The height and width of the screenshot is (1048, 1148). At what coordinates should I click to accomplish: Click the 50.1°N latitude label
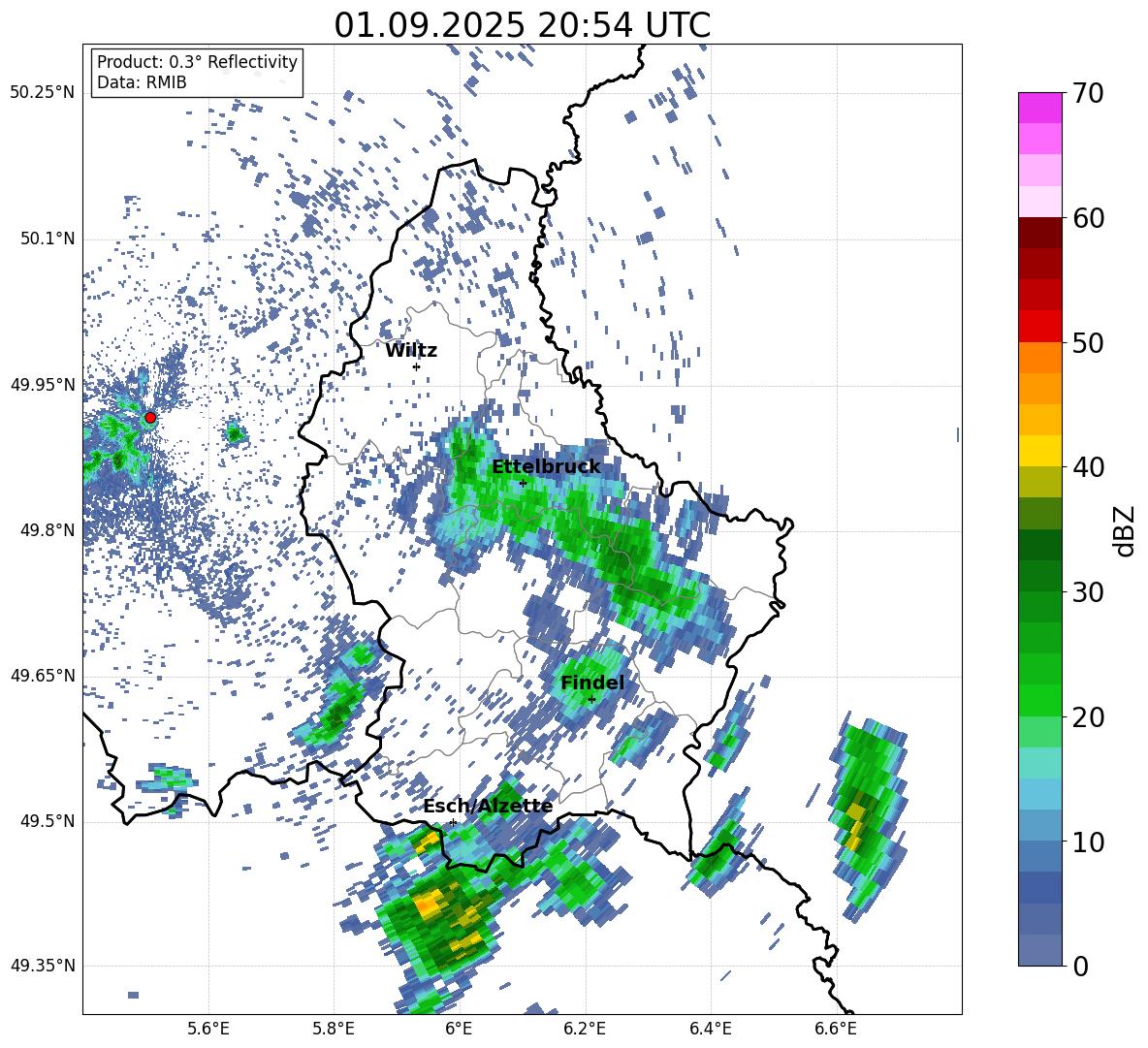47,239
